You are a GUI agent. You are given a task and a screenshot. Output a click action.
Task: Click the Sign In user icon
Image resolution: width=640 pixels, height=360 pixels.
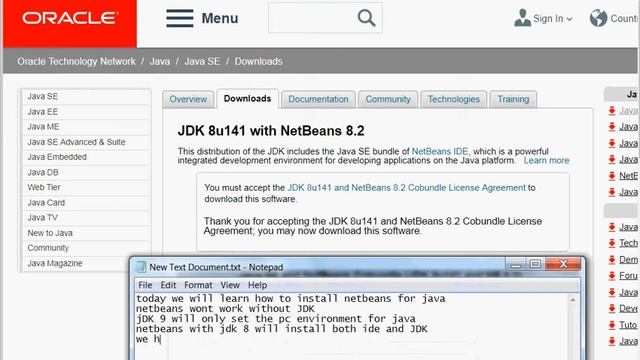click(x=522, y=18)
